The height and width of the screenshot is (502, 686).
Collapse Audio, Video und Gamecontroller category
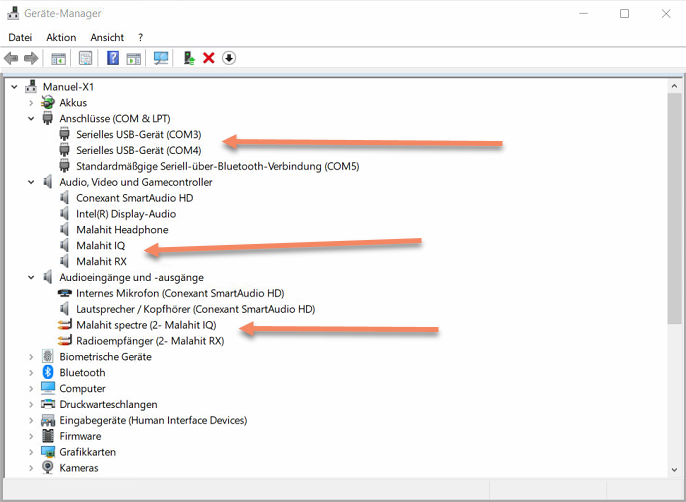(x=31, y=182)
